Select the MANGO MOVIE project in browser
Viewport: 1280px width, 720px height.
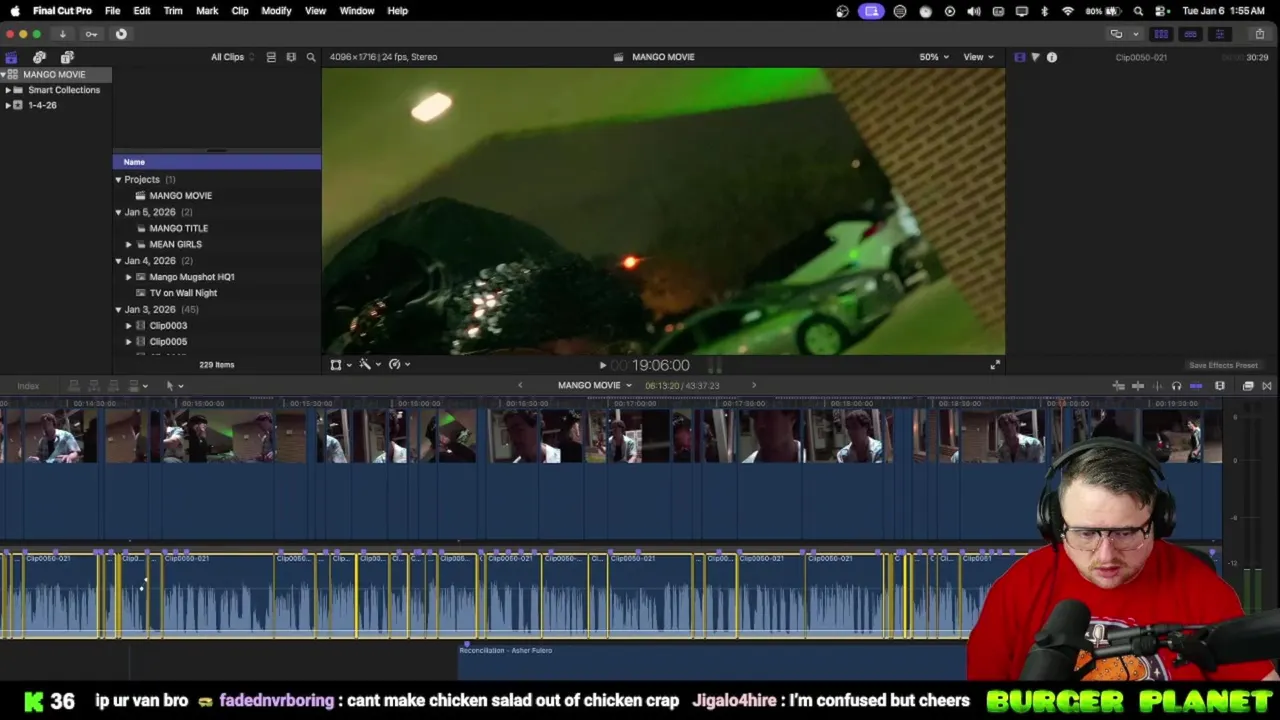point(180,196)
